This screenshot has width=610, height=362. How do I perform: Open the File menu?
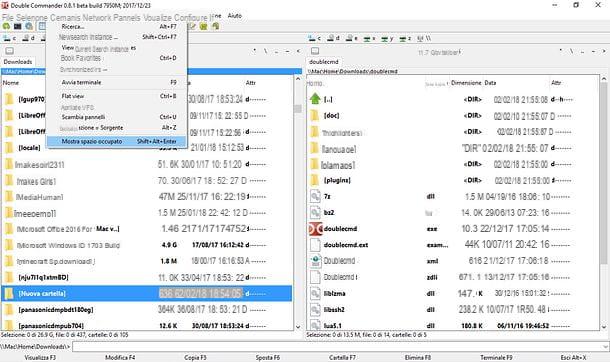[8, 17]
